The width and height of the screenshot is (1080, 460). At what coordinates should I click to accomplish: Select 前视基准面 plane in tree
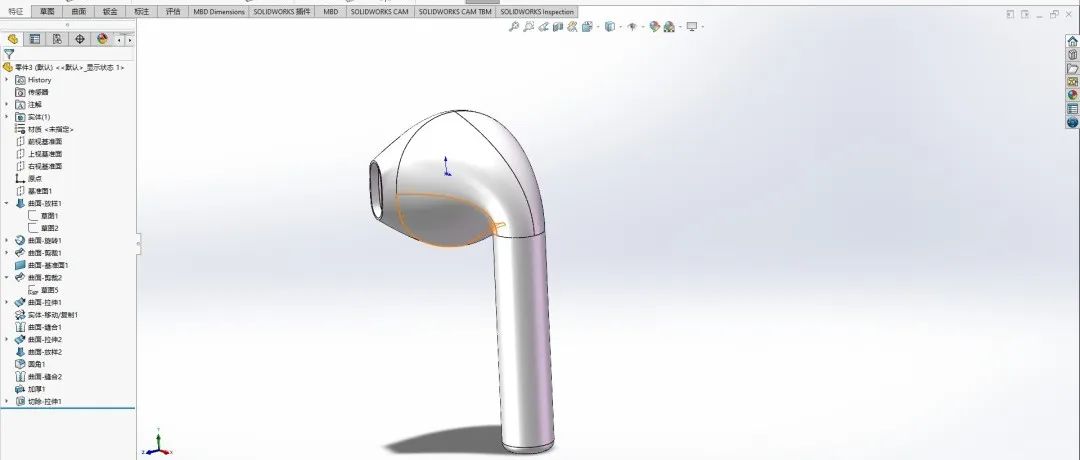(45, 141)
